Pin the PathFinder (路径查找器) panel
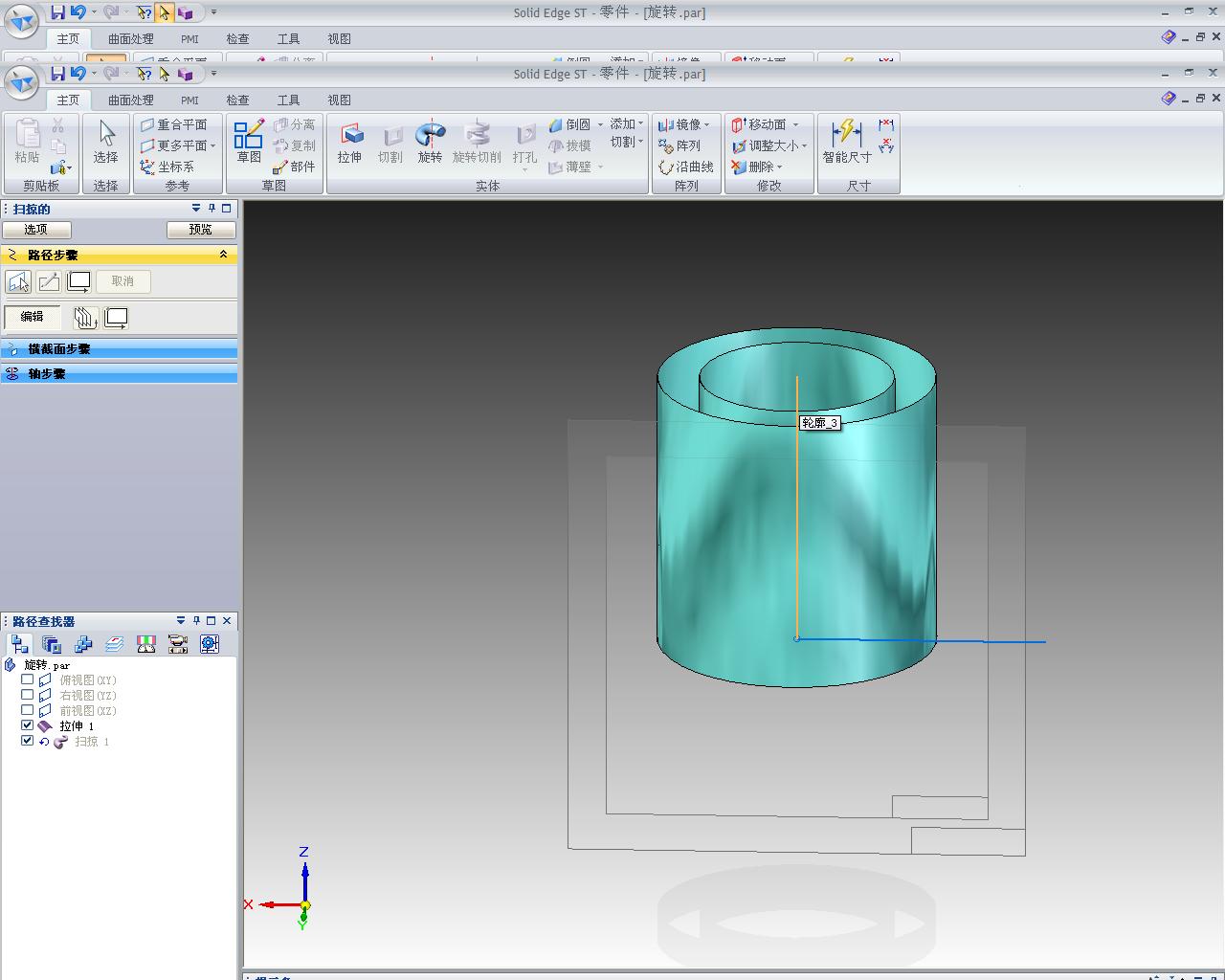The image size is (1225, 980). (x=196, y=621)
